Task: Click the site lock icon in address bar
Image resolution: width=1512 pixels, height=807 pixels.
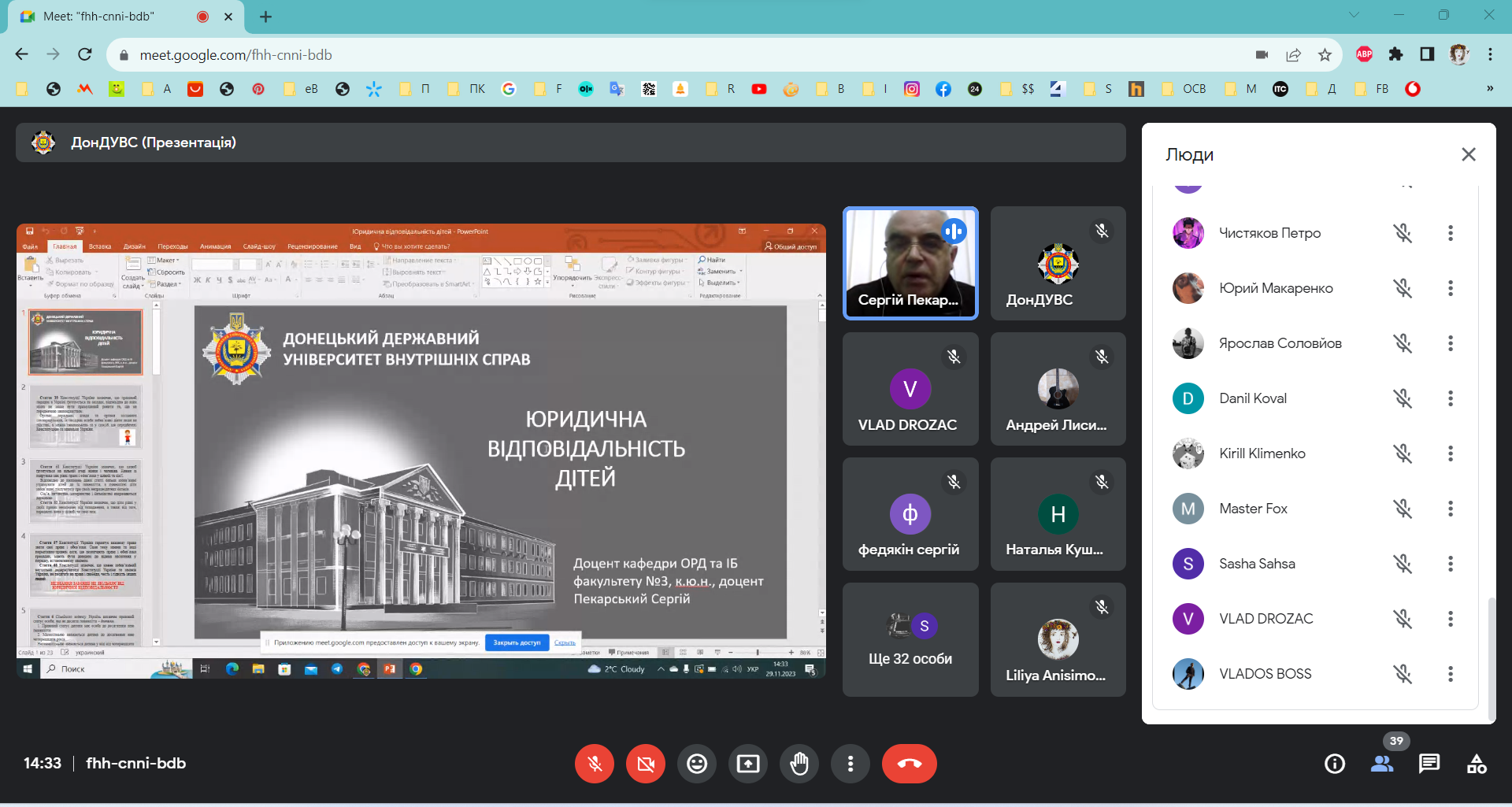Action: point(124,55)
